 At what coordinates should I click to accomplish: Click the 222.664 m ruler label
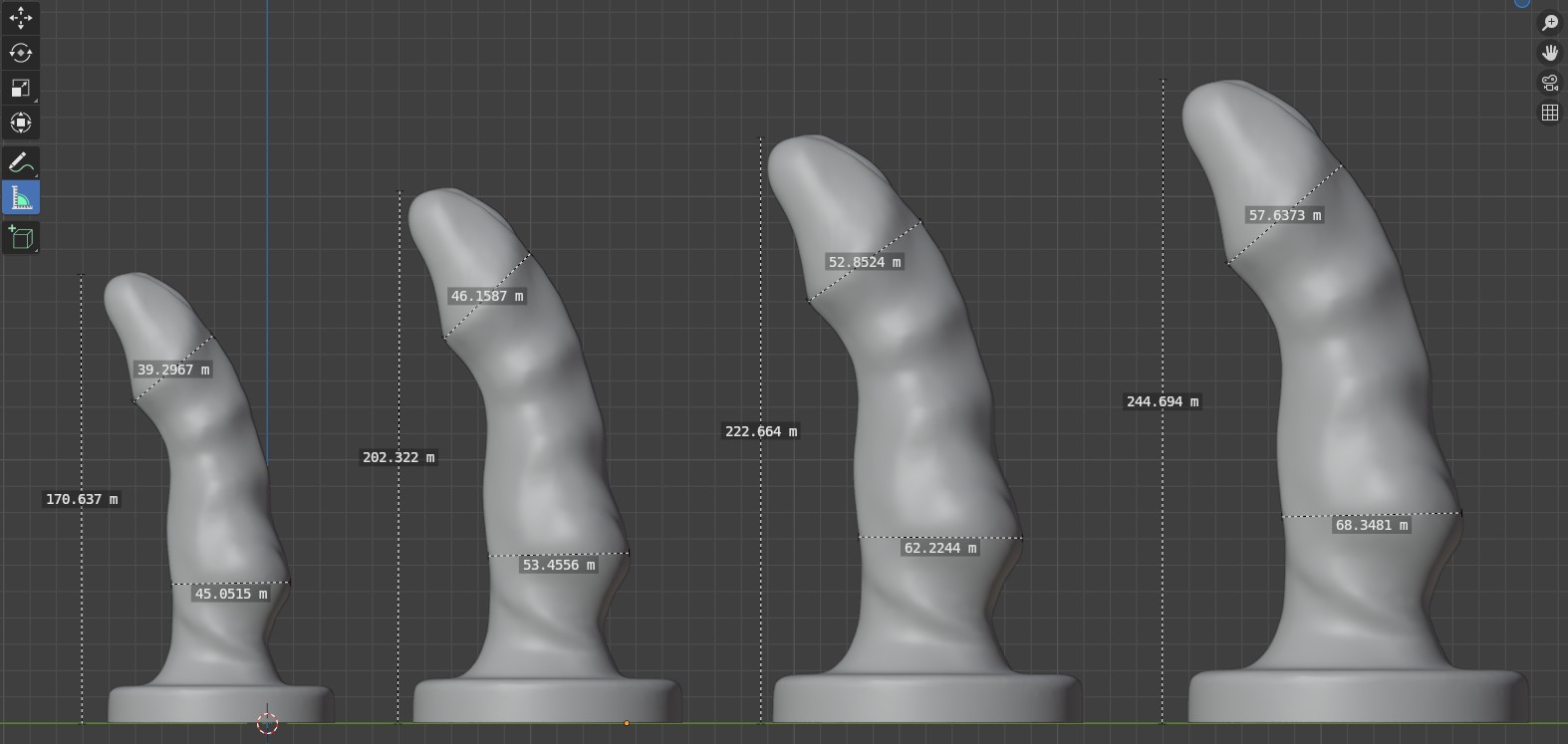761,431
